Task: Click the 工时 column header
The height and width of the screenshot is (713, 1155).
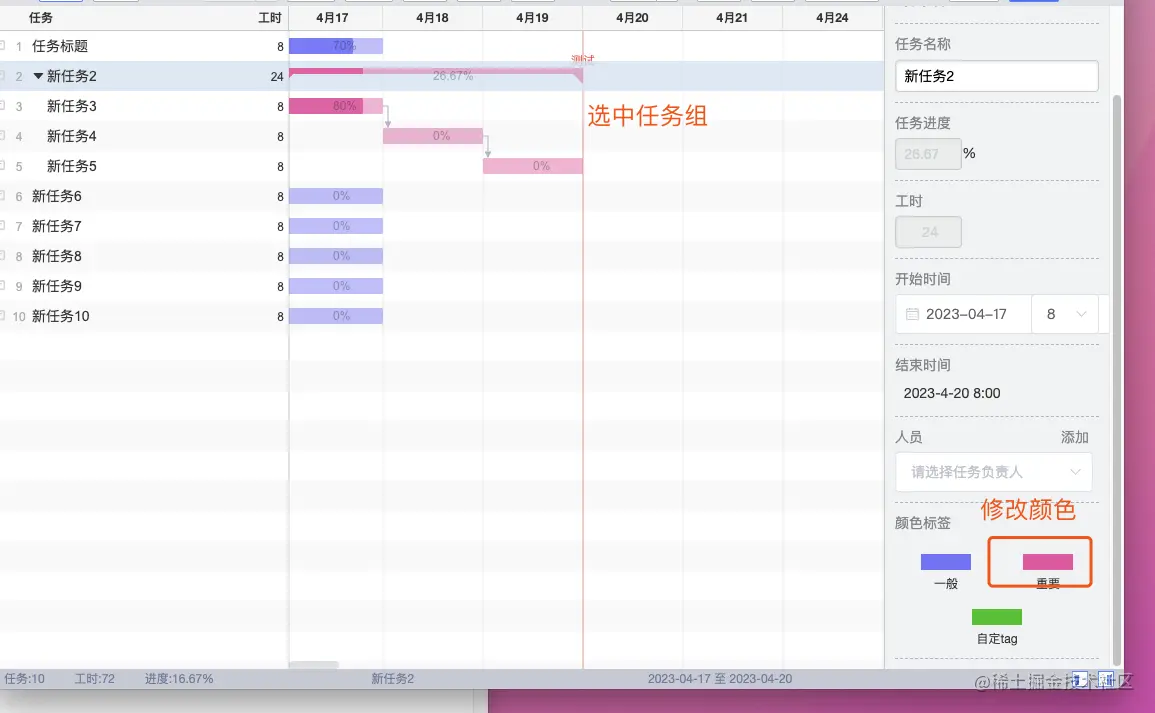Action: pos(271,16)
